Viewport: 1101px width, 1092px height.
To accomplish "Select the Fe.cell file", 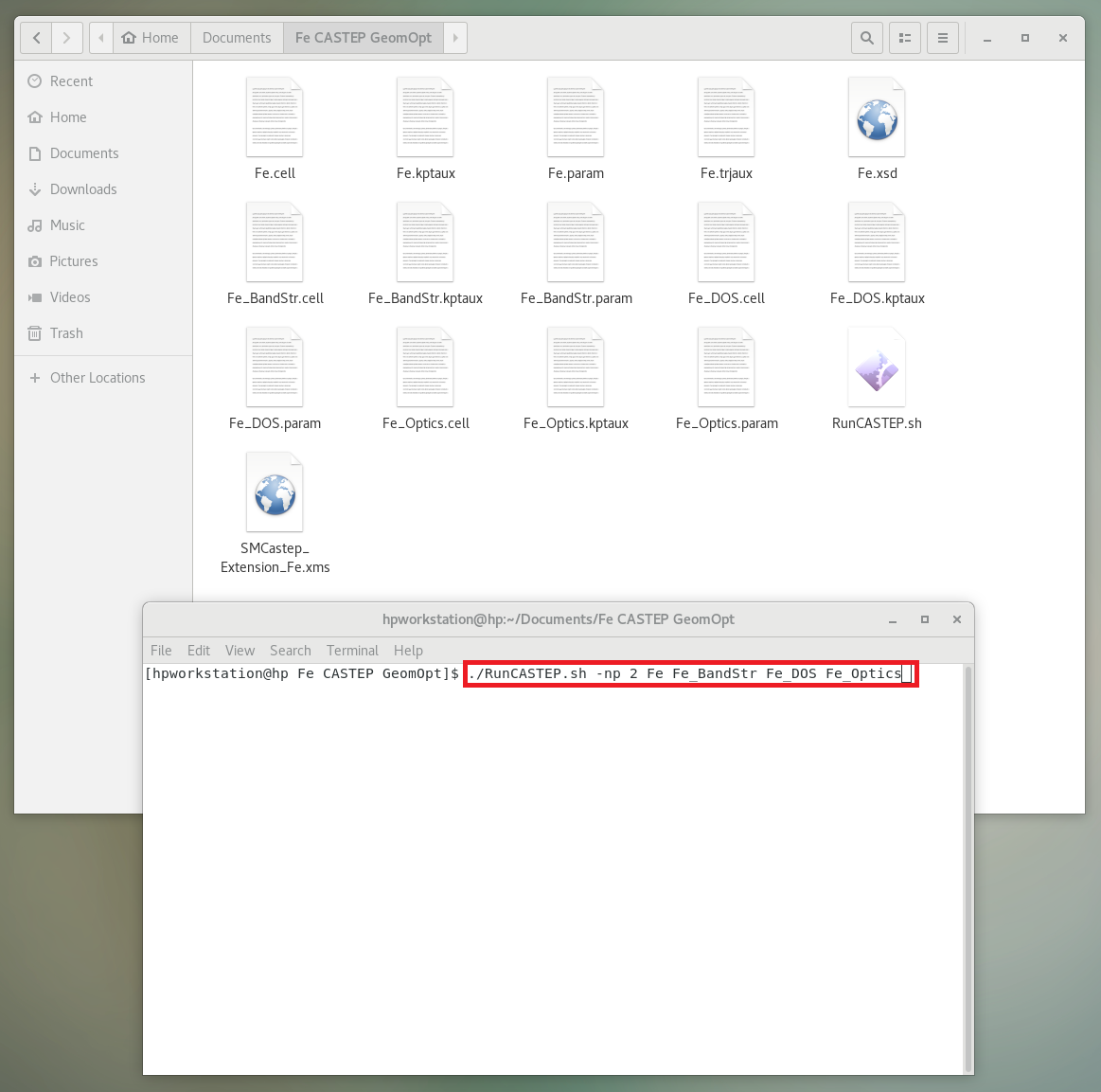I will 275,118.
